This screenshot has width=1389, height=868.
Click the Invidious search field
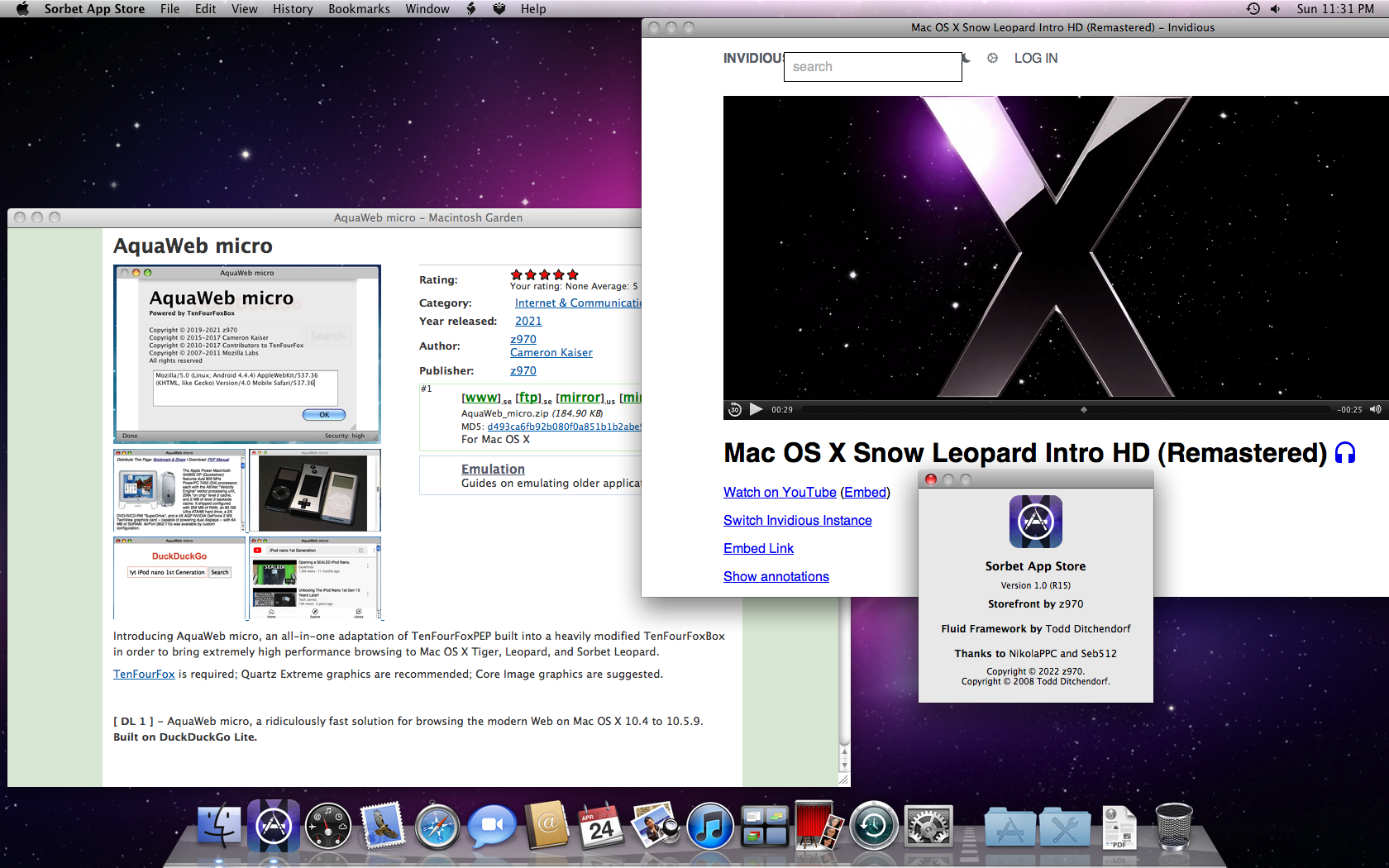coord(873,67)
